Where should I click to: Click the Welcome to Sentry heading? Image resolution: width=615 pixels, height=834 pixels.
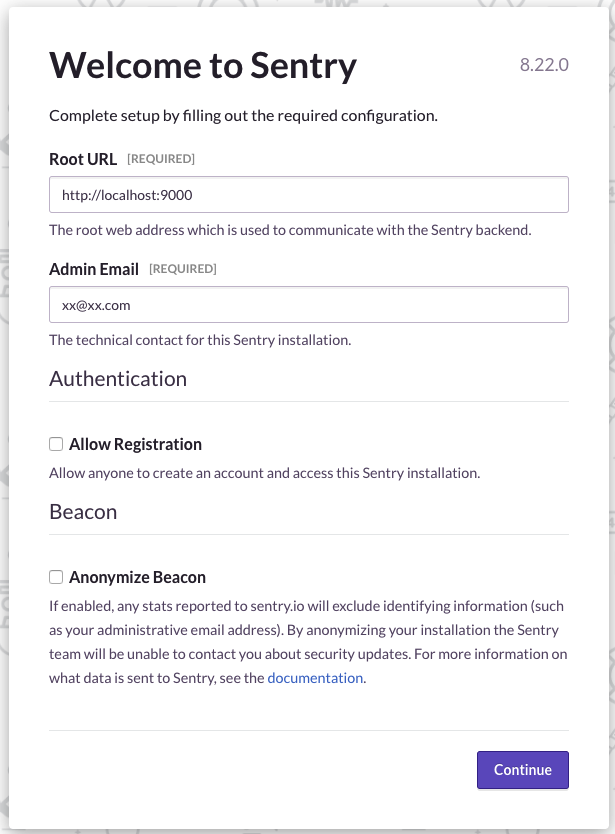(203, 66)
